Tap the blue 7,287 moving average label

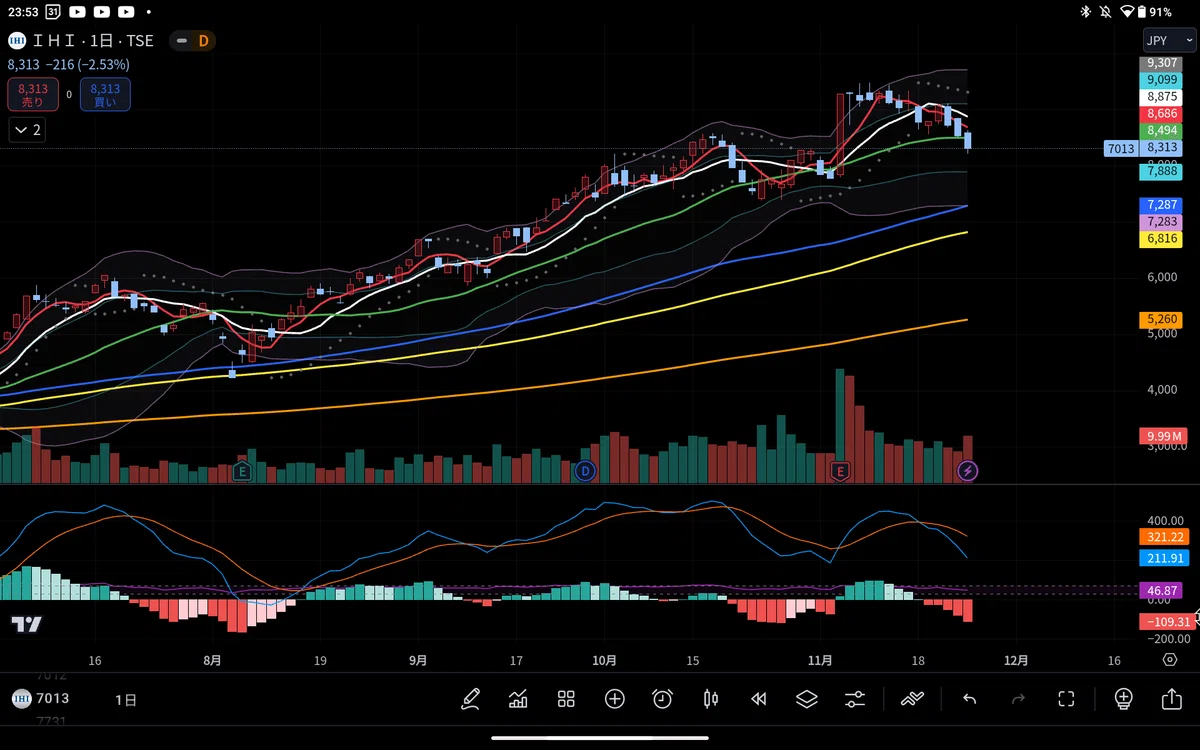point(1161,204)
